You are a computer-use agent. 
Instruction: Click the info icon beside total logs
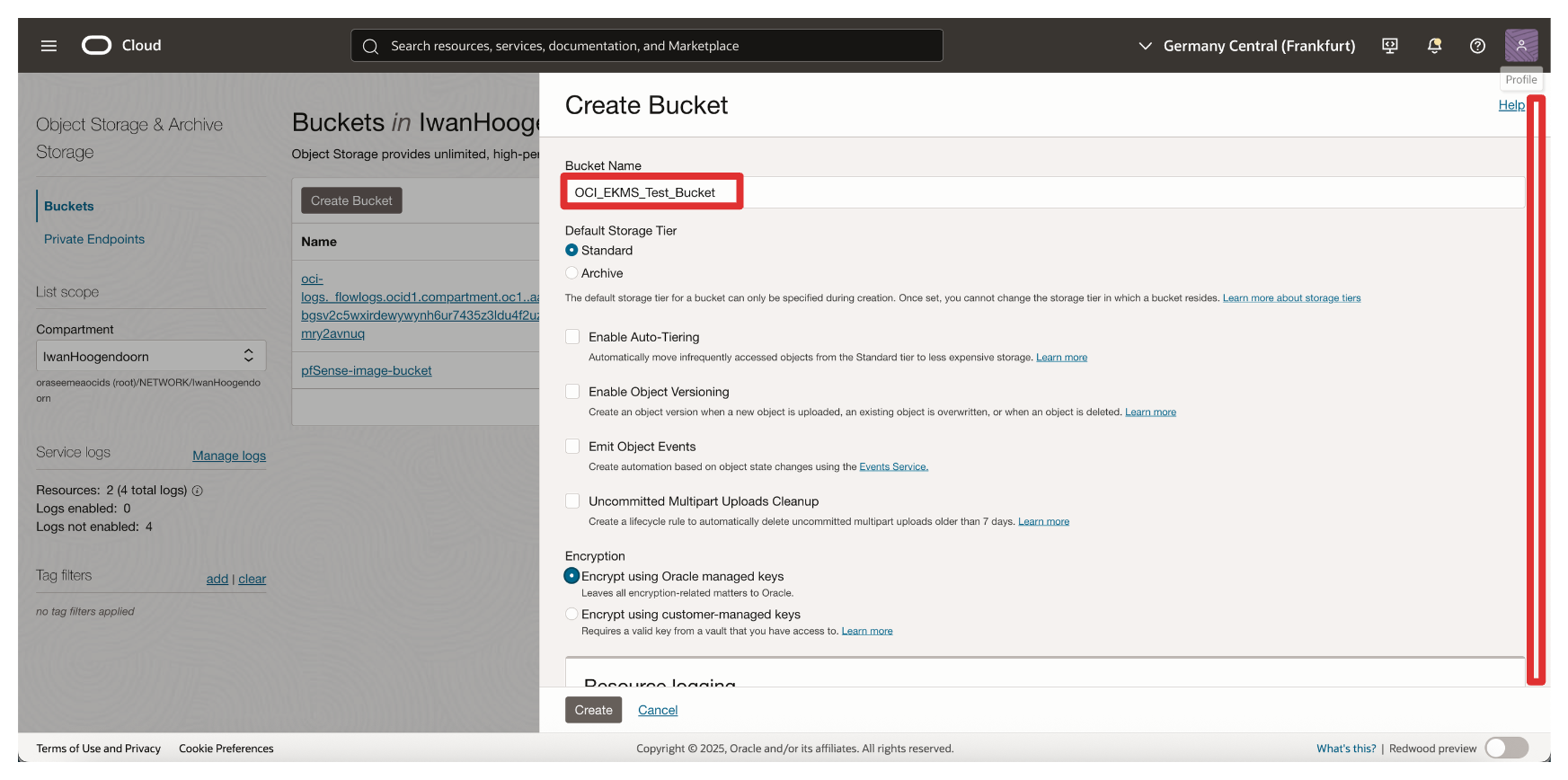click(x=198, y=491)
